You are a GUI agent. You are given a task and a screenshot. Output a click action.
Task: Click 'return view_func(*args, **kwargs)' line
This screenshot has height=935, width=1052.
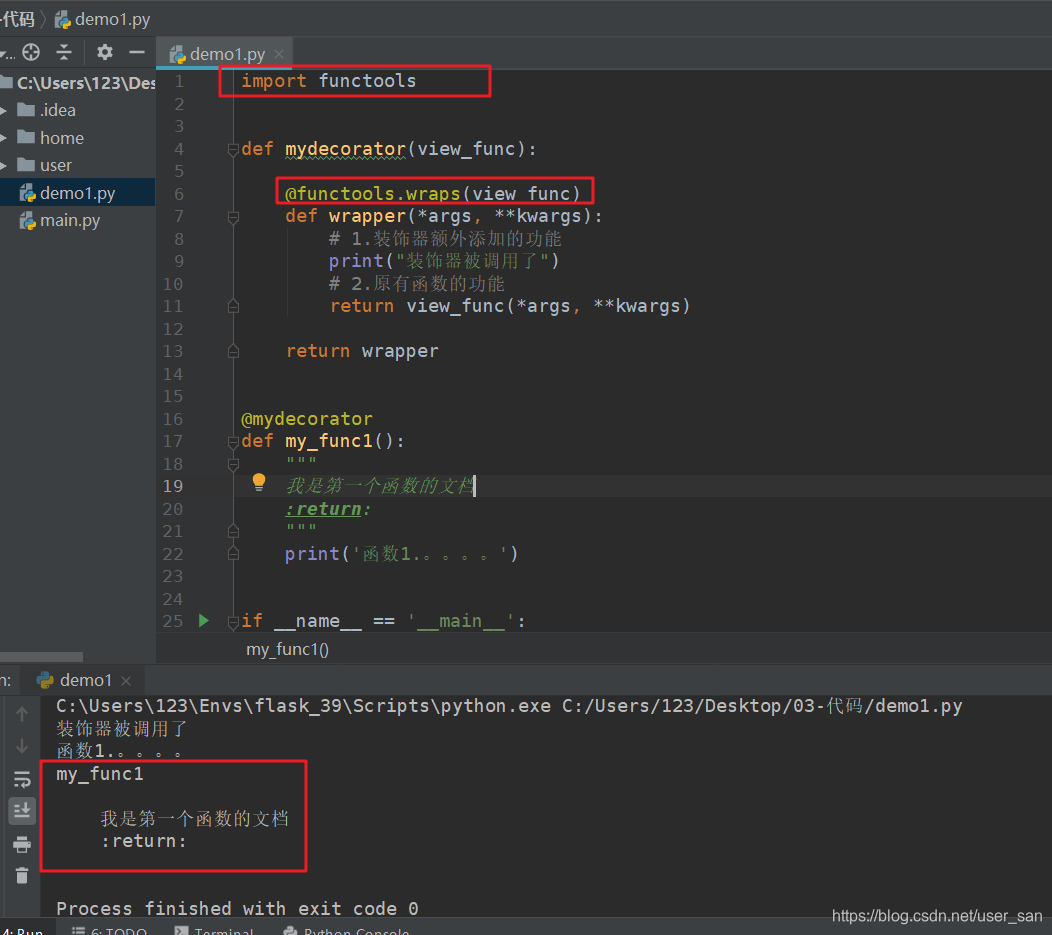(510, 306)
